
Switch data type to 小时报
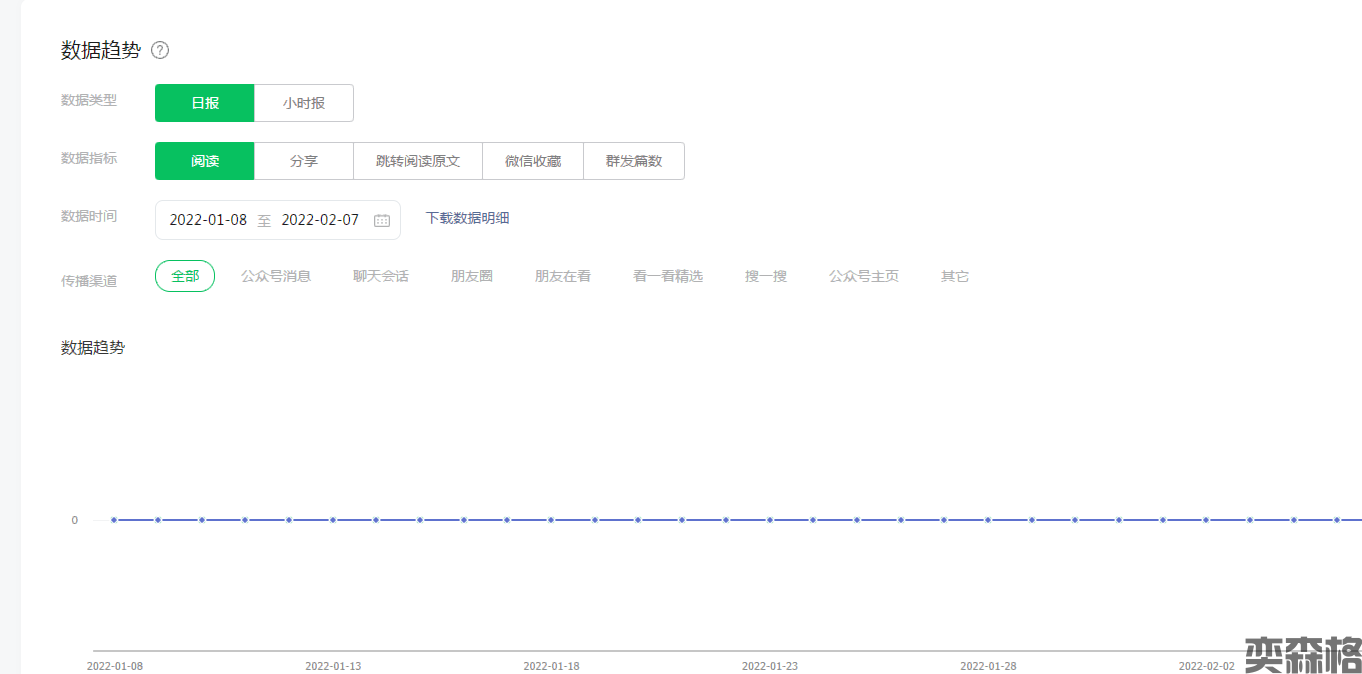tap(304, 103)
